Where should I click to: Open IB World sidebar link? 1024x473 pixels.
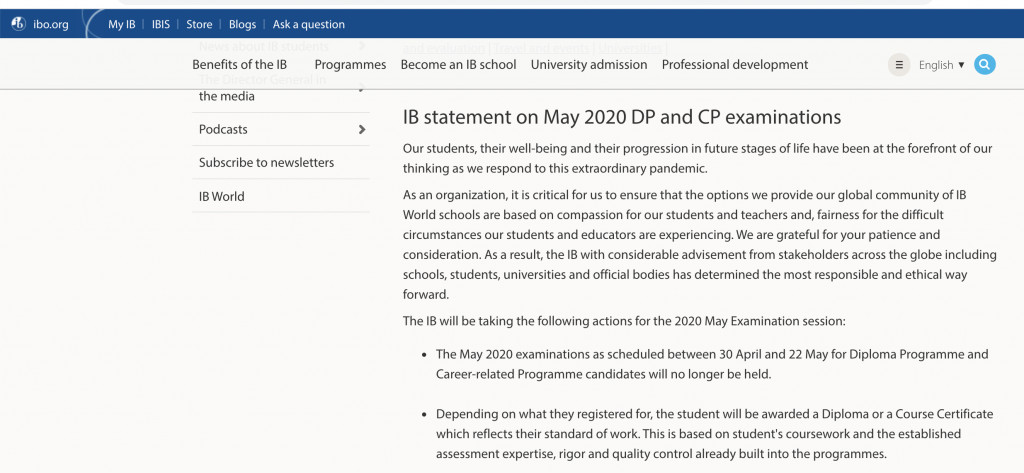pyautogui.click(x=221, y=197)
